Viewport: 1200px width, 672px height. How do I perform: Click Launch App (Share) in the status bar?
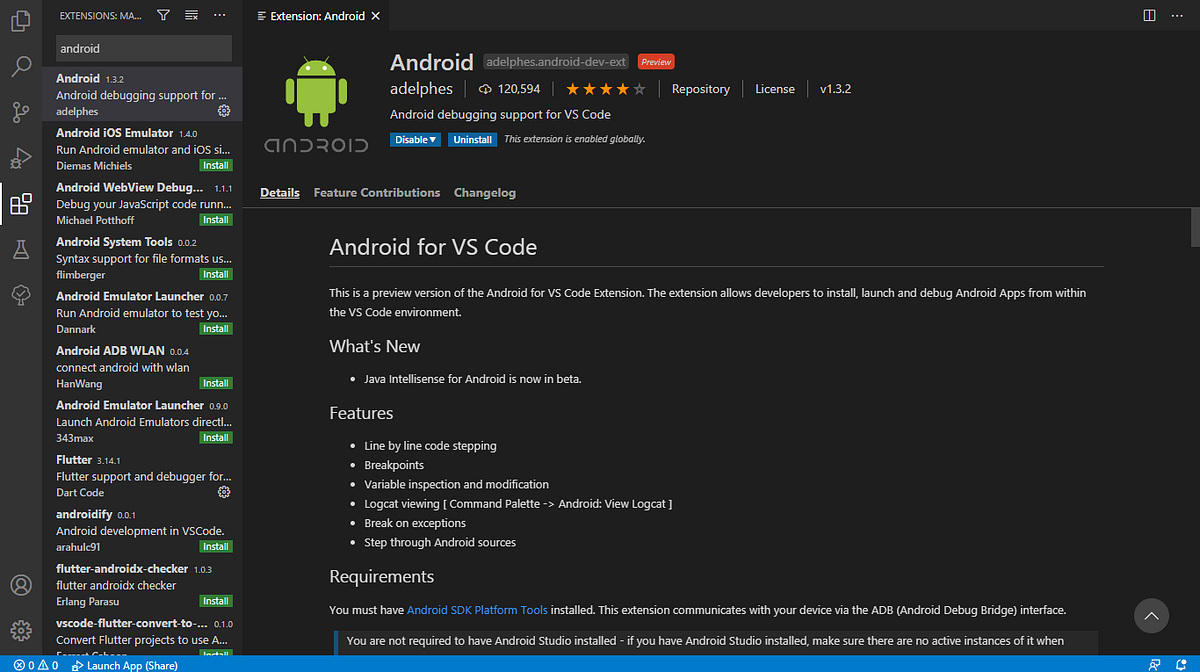pos(125,664)
